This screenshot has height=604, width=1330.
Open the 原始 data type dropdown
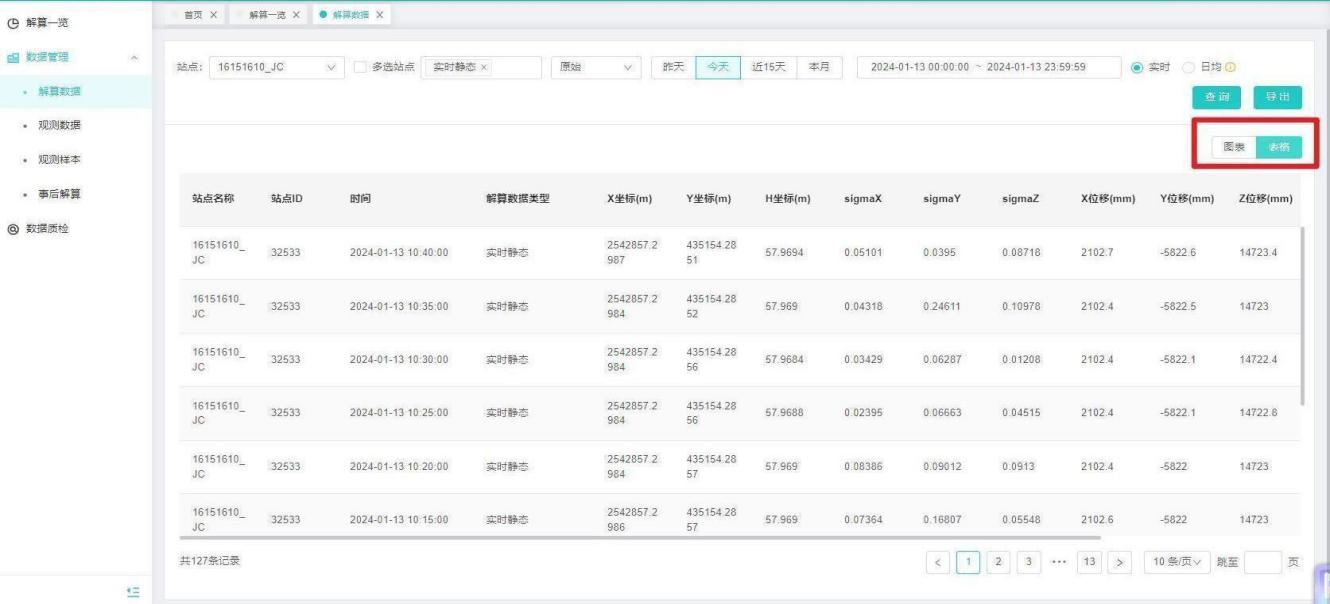click(596, 67)
